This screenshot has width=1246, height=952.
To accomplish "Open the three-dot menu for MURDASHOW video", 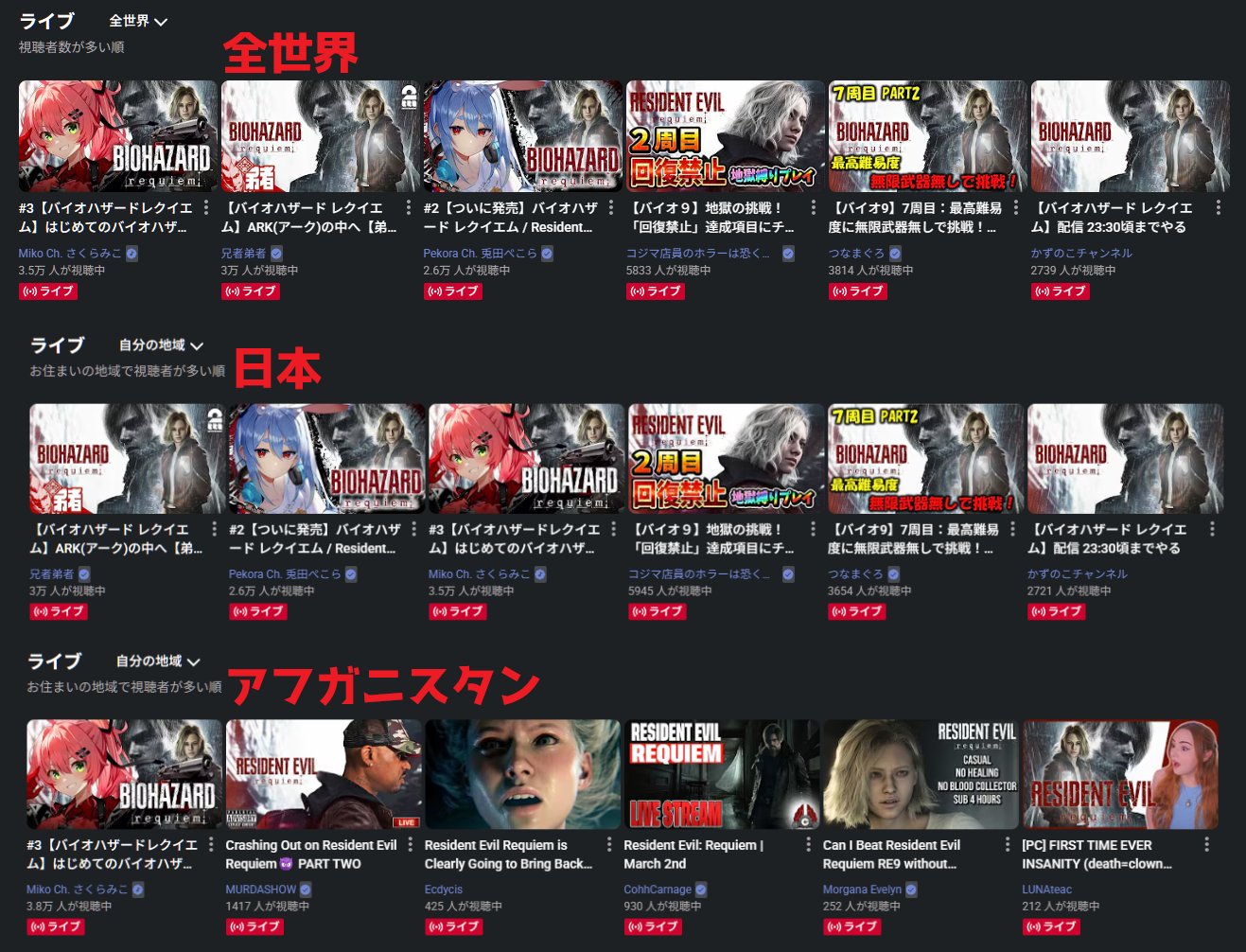I will [x=410, y=845].
